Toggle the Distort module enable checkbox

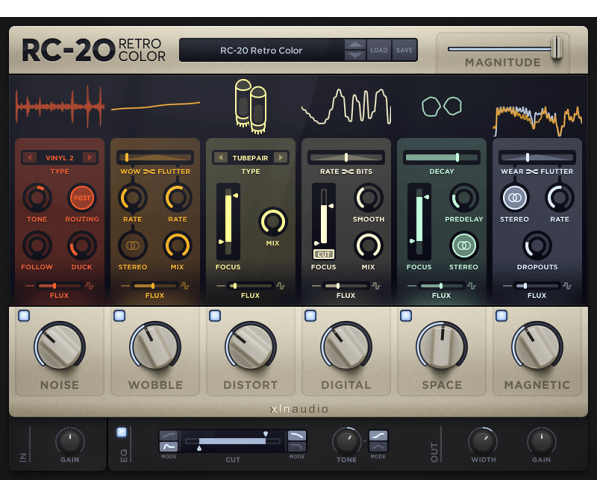point(215,315)
